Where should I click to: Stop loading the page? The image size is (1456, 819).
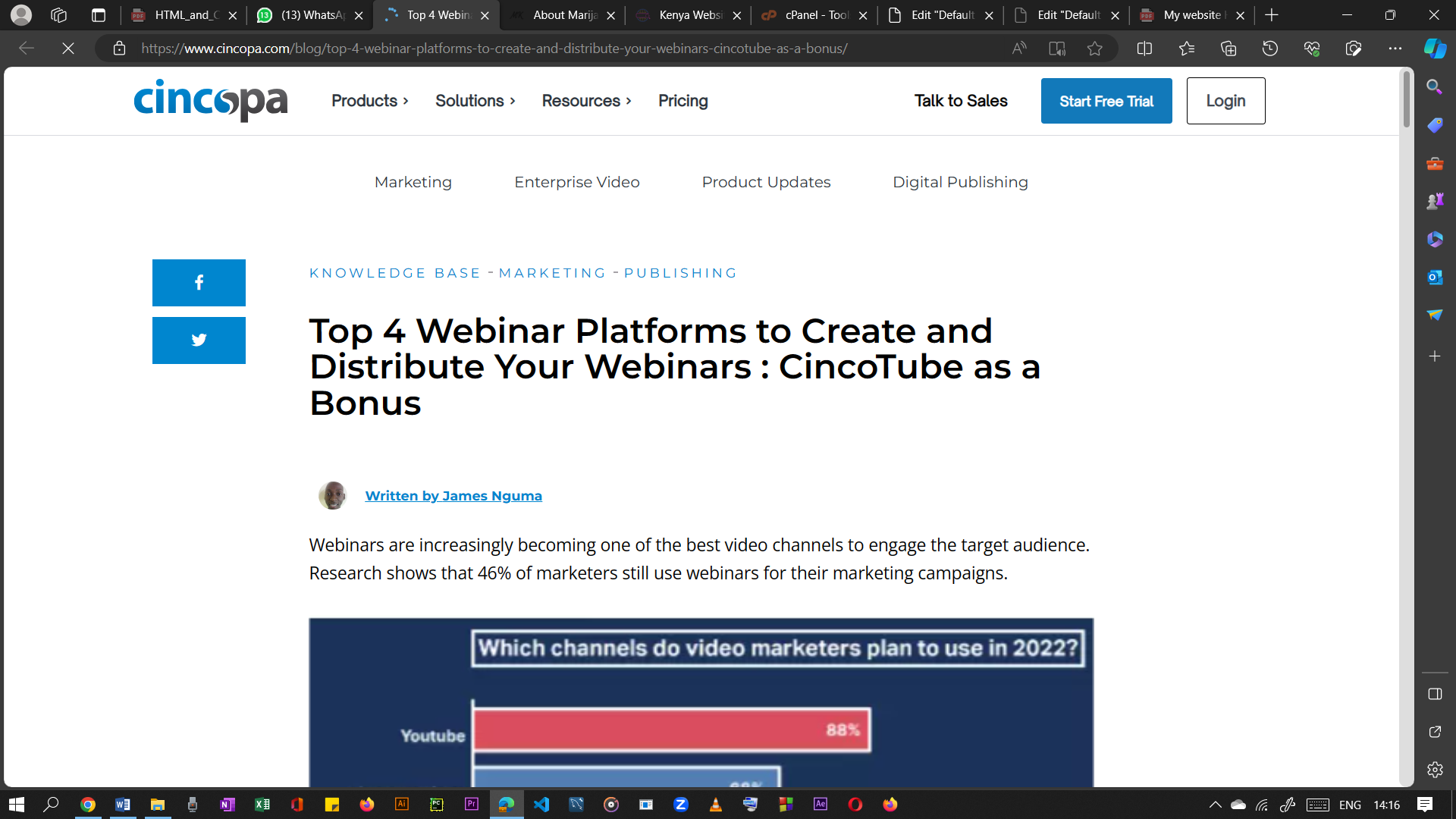67,49
